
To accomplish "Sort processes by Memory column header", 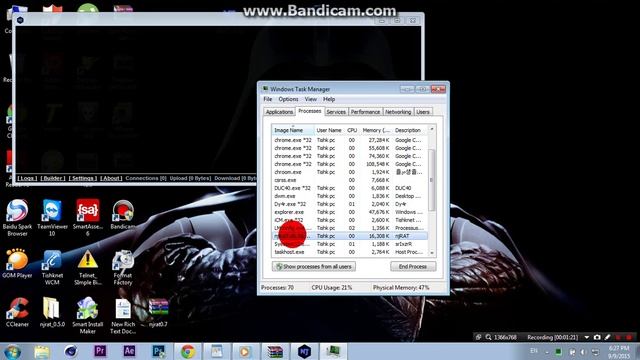I will [376, 130].
